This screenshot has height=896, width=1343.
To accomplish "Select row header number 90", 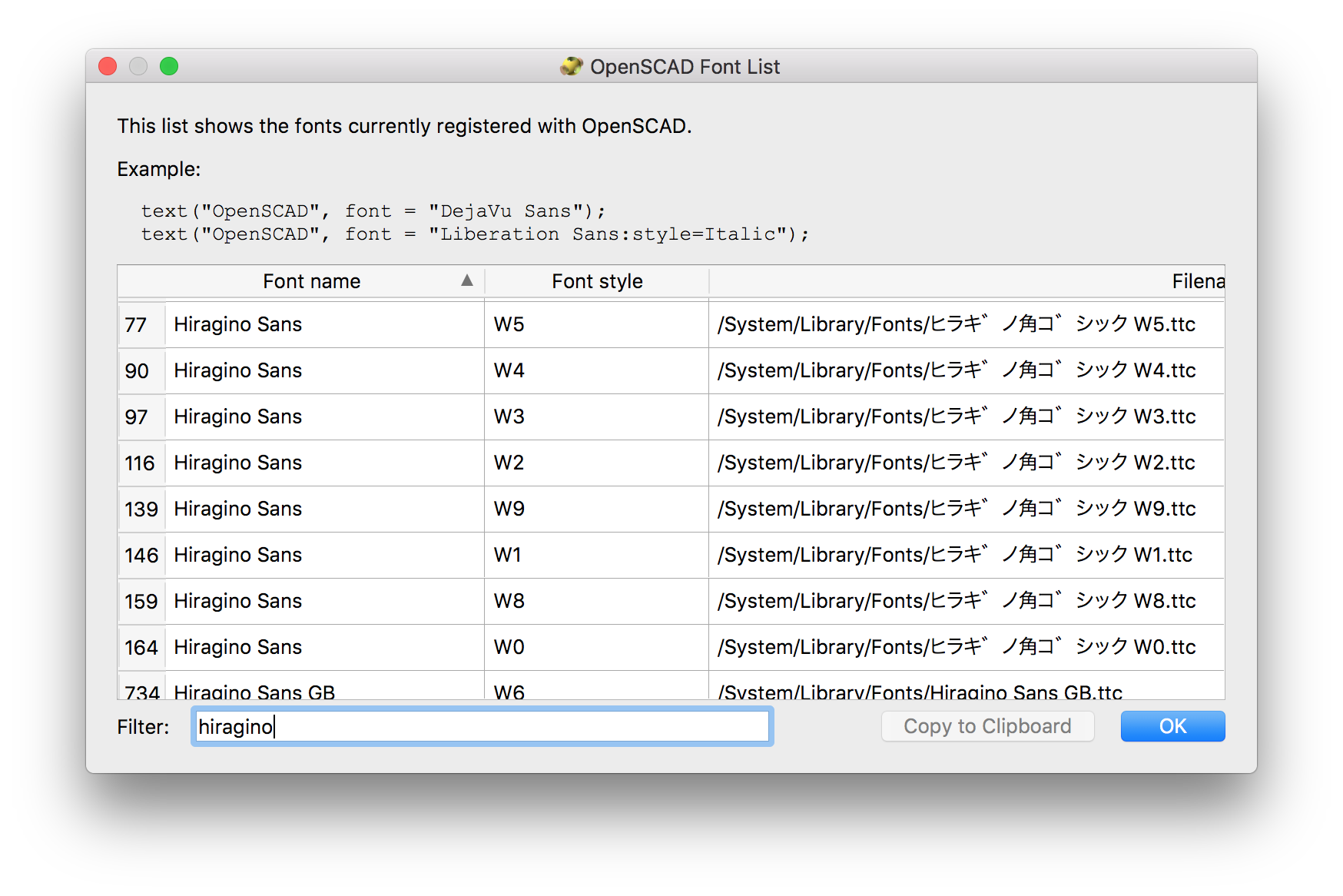I will (141, 371).
